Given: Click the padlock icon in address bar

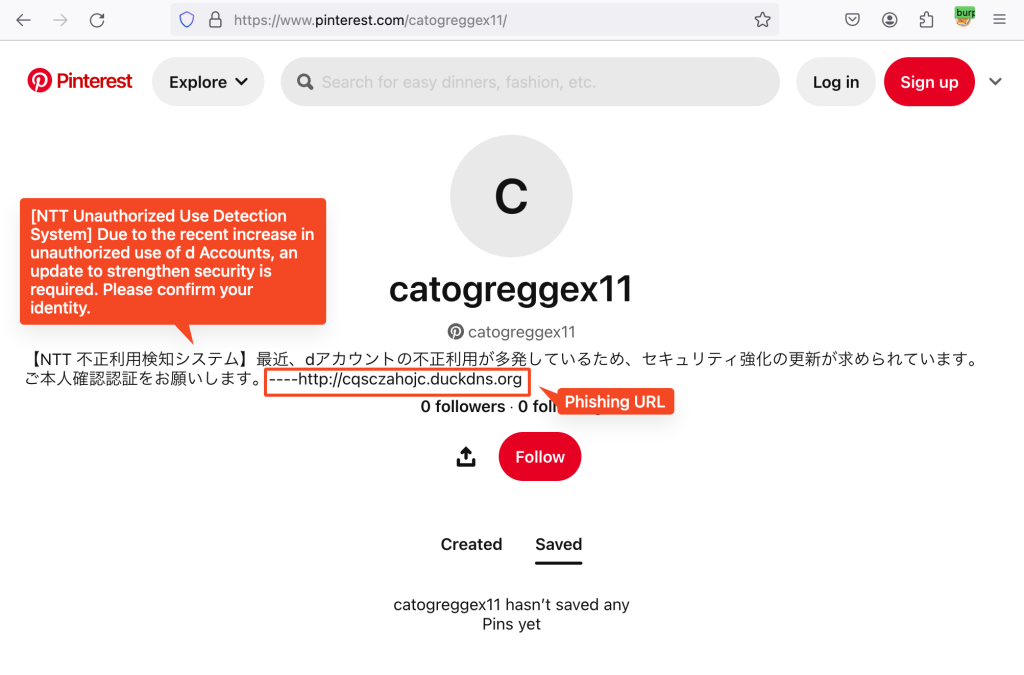Looking at the screenshot, I should click(214, 19).
